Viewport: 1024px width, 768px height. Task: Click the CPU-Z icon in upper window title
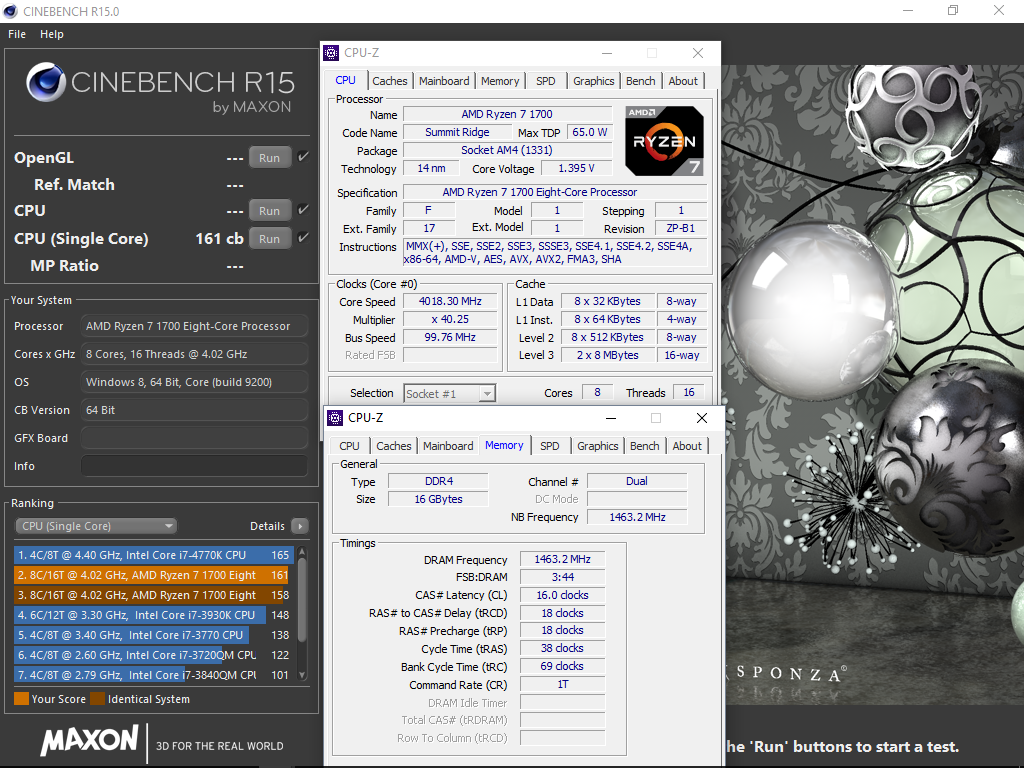pyautogui.click(x=331, y=53)
